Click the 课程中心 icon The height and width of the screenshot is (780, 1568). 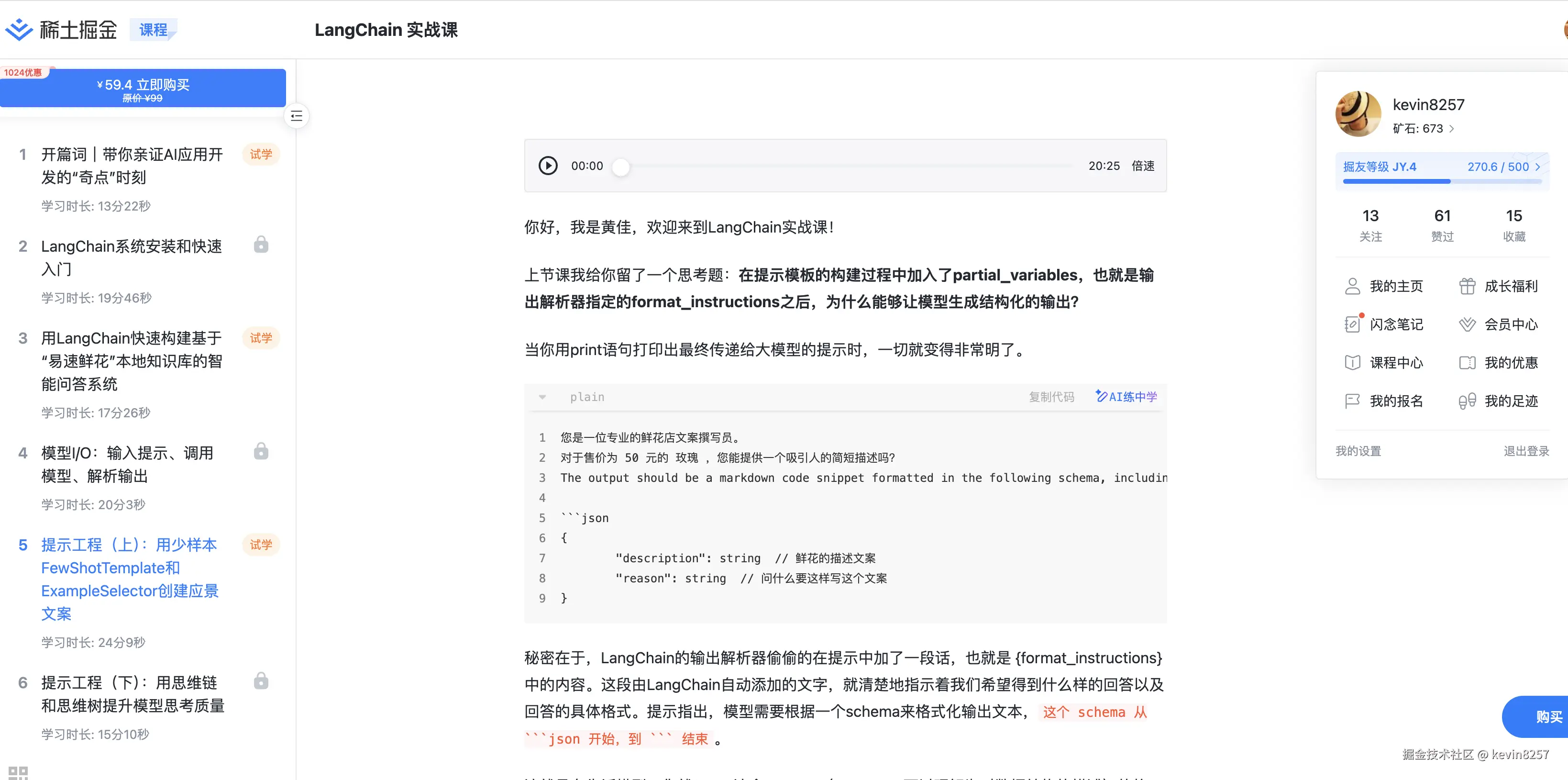(1353, 362)
